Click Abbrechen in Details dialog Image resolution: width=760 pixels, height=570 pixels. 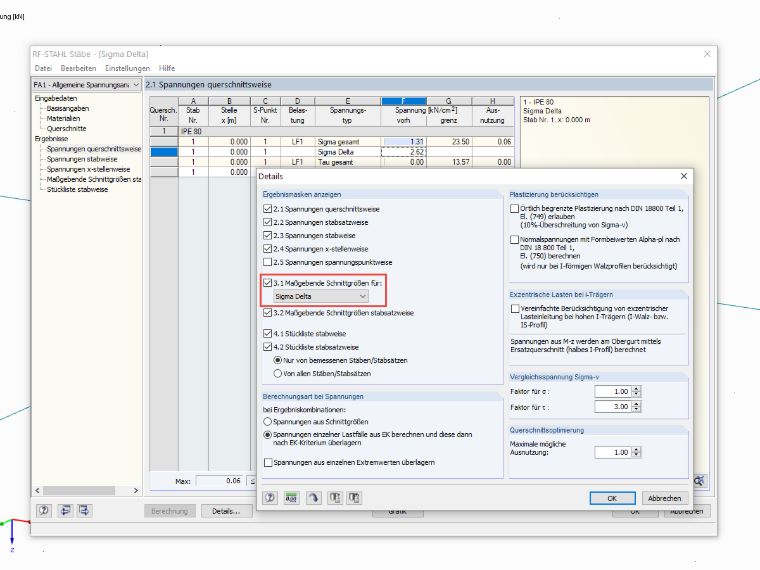[665, 498]
